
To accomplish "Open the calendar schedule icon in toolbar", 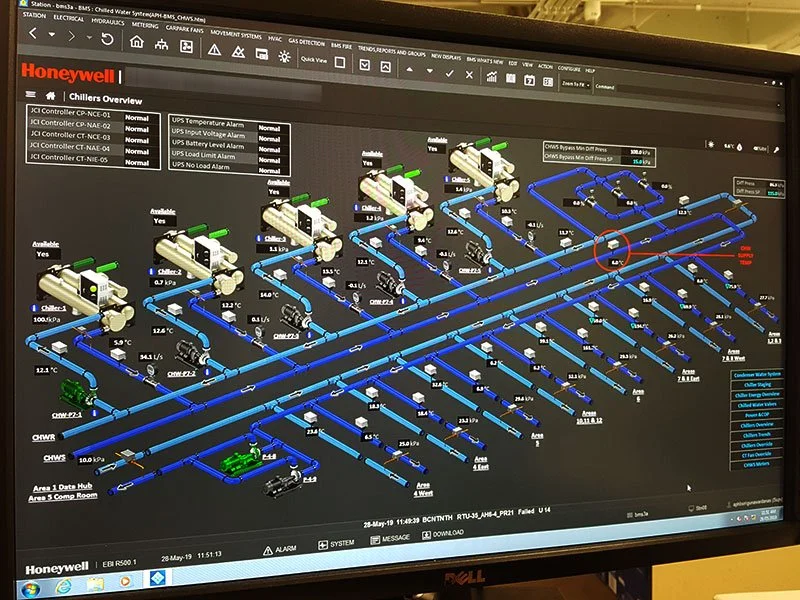I will click(x=530, y=80).
